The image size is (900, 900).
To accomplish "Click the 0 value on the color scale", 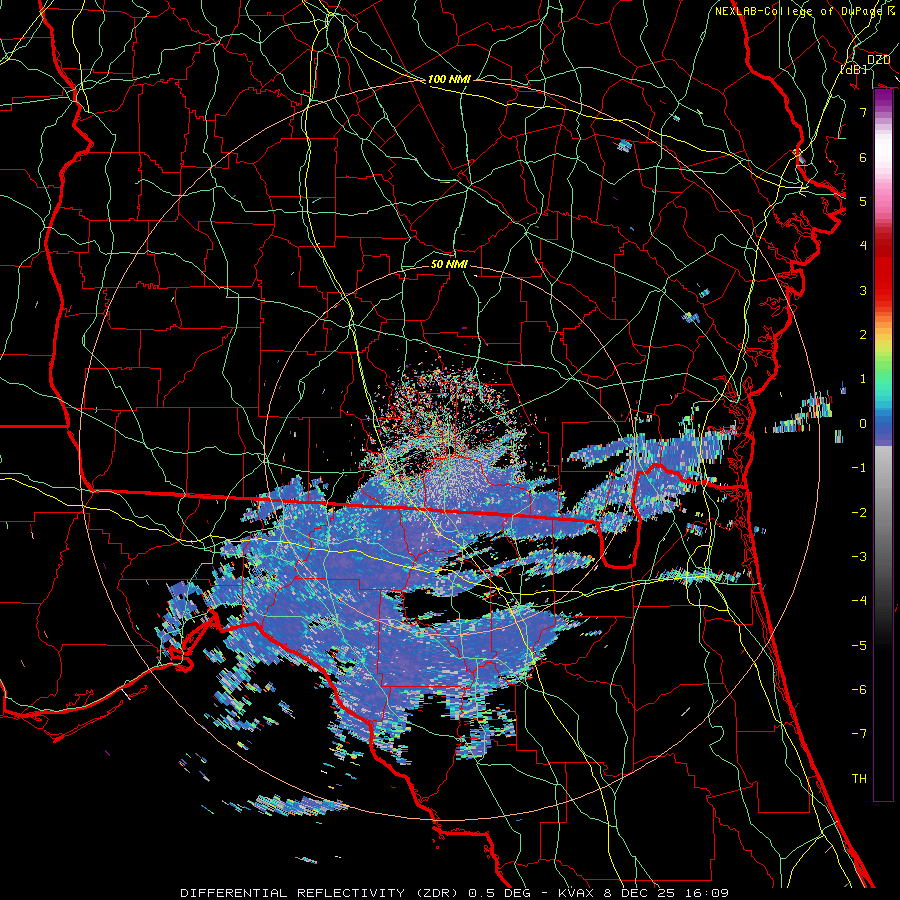I will click(x=863, y=424).
